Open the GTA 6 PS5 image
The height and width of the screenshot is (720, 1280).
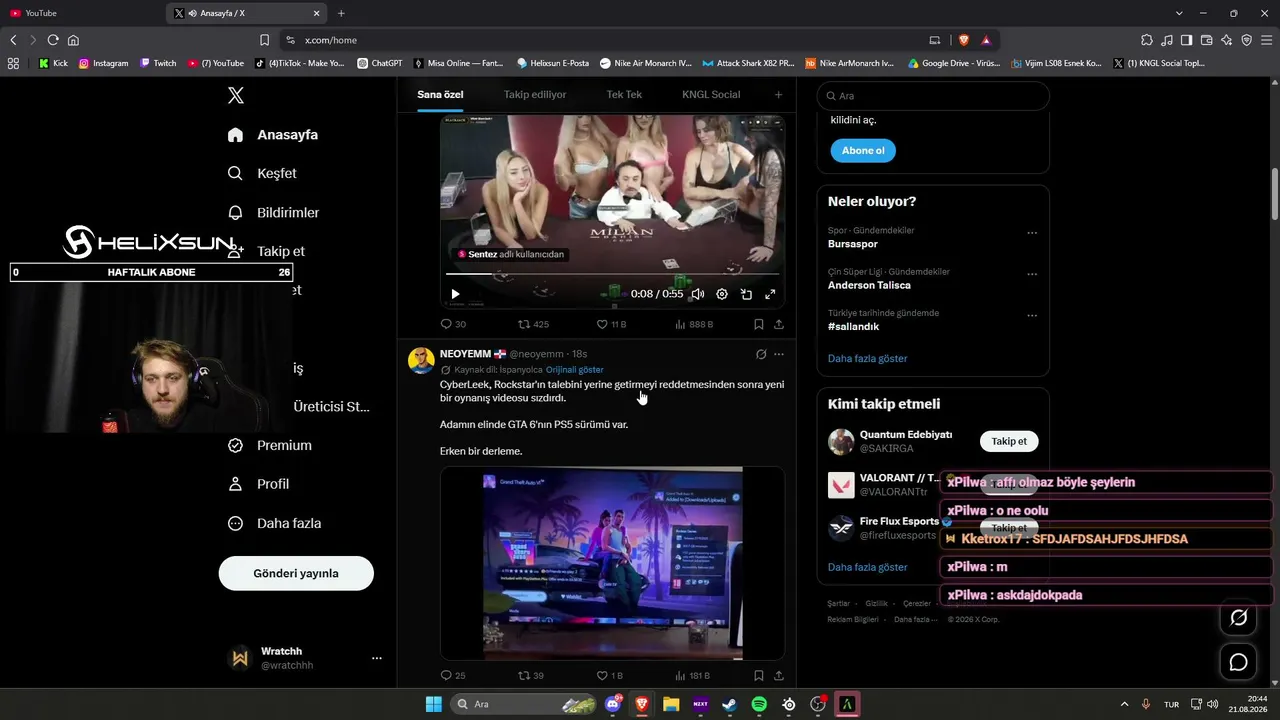612,563
